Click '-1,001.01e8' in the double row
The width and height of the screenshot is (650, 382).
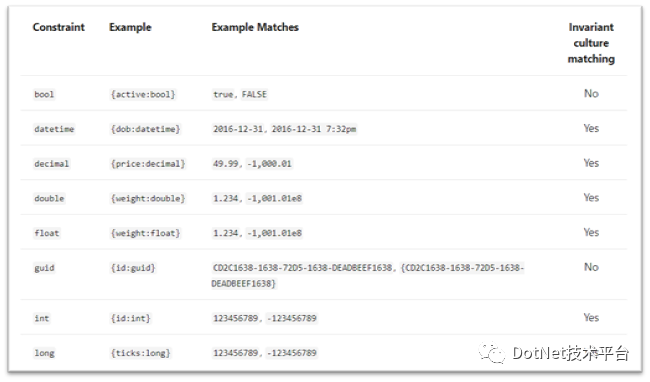click(x=274, y=199)
